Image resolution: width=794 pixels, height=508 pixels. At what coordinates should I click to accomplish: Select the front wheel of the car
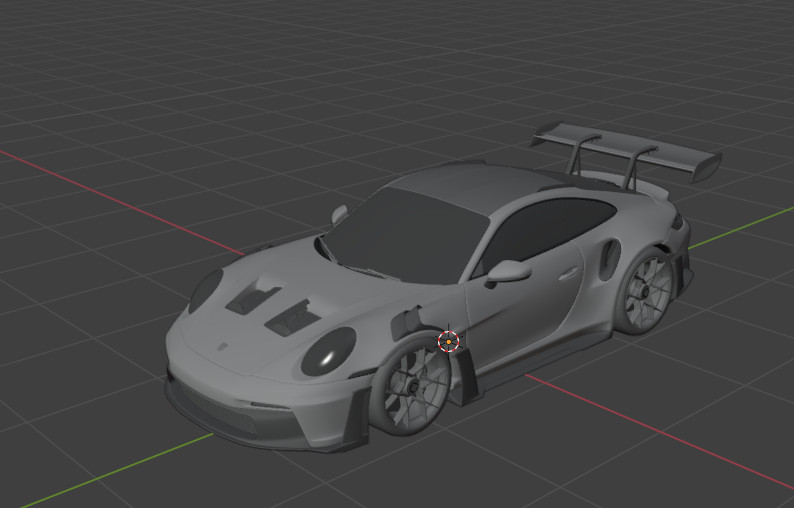[x=411, y=385]
